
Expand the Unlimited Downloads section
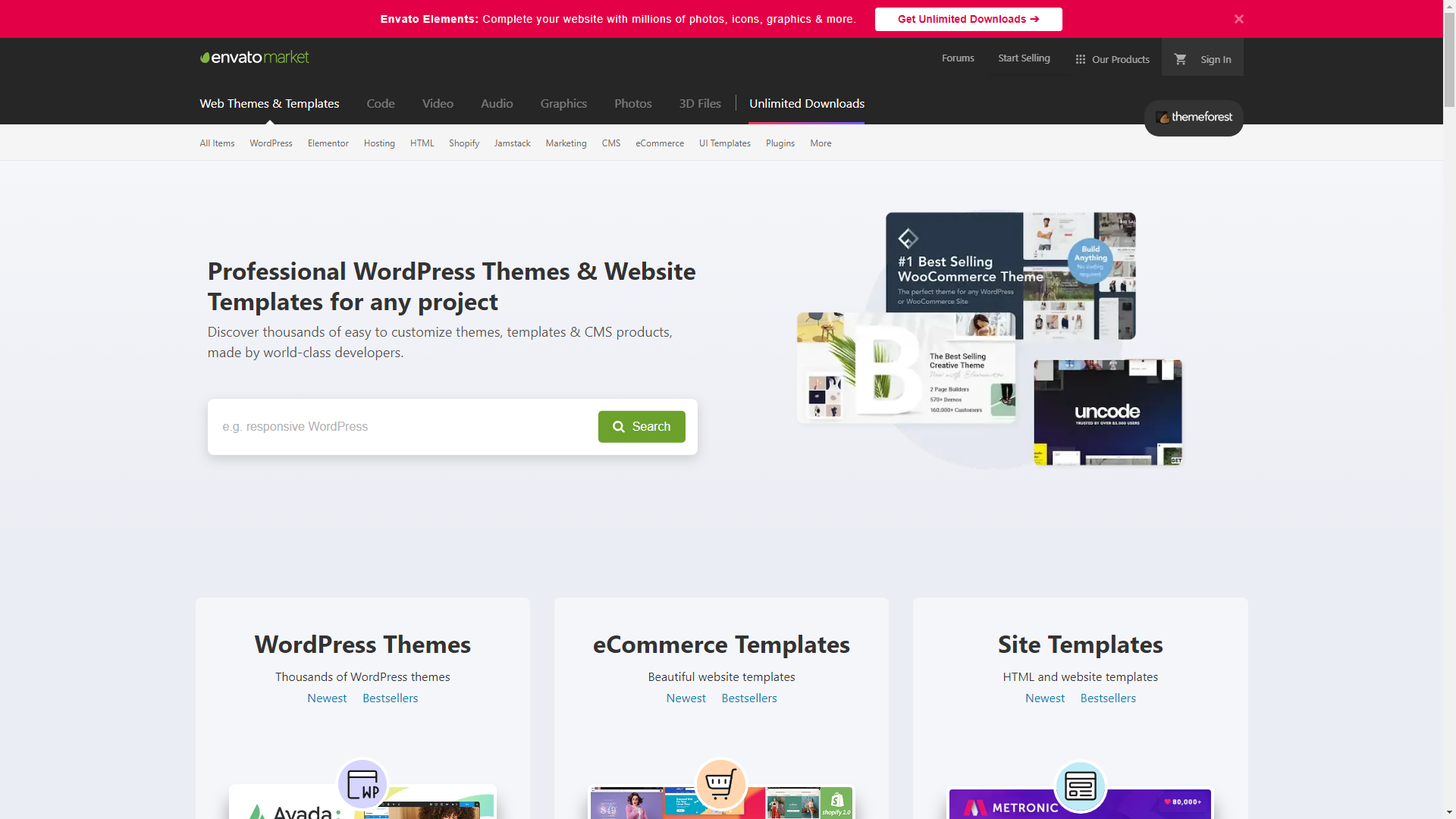806,103
